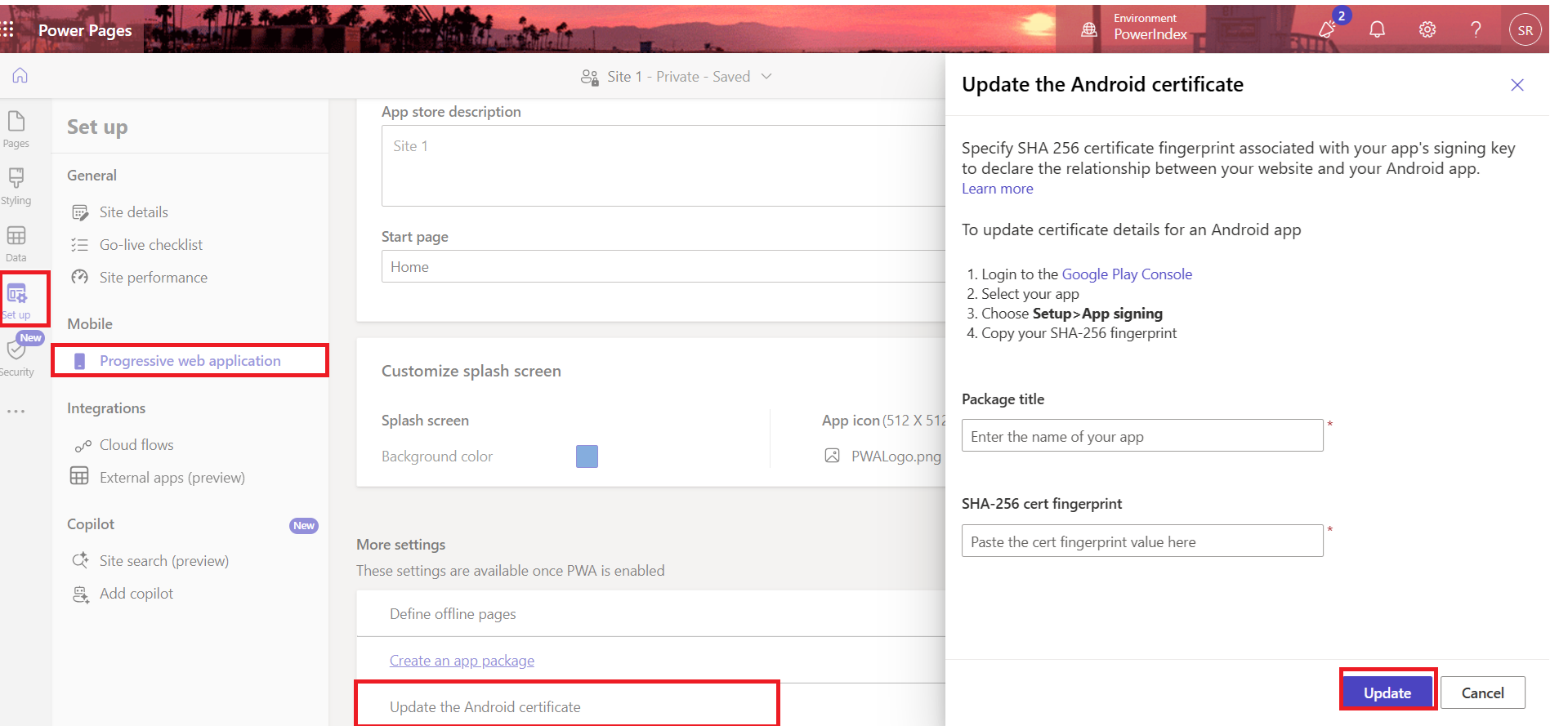Open the Pages workspace
The width and height of the screenshot is (1568, 726).
coord(16,129)
